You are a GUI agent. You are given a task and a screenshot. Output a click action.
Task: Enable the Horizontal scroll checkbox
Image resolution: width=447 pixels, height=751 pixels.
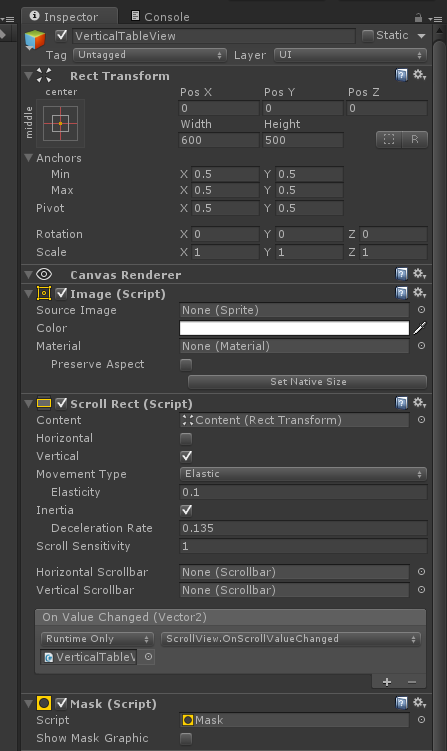click(x=186, y=438)
